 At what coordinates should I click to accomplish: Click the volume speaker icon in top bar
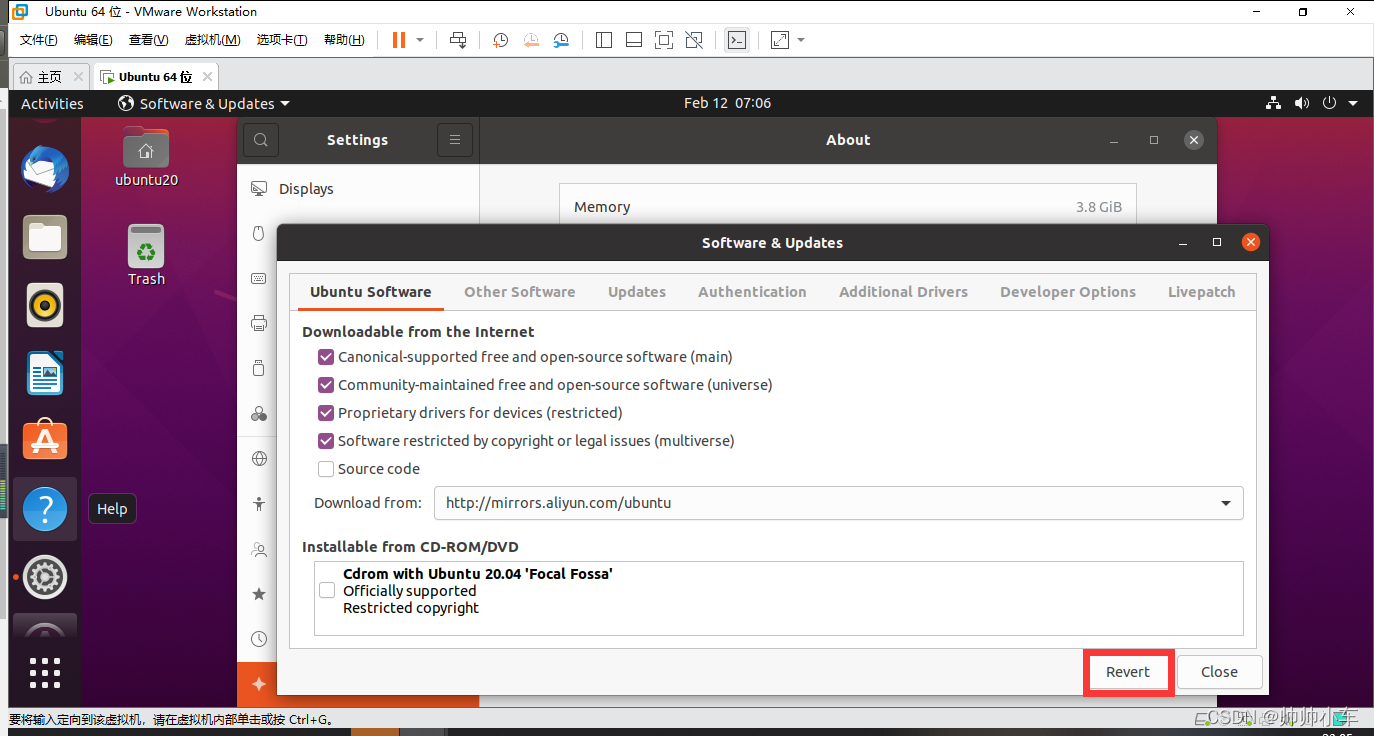[1301, 103]
